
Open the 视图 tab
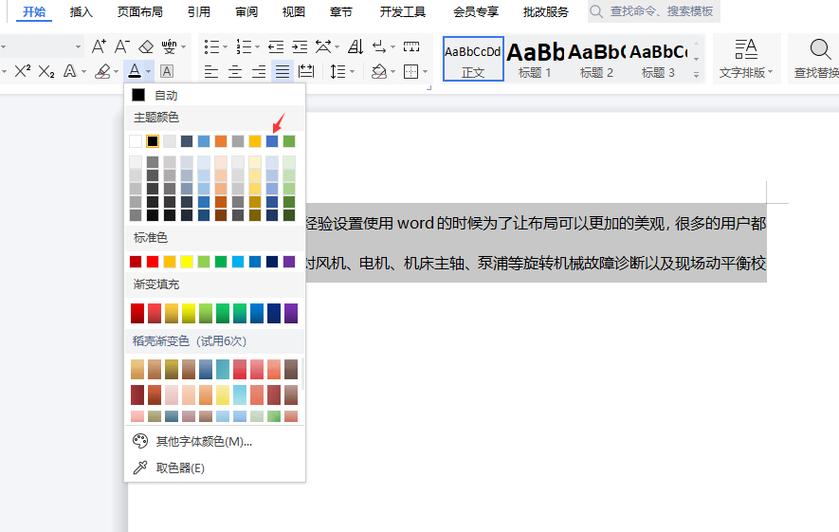293,12
